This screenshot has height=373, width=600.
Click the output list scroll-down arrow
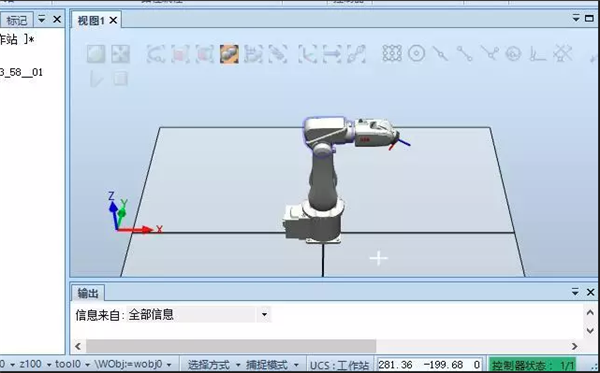(590, 330)
